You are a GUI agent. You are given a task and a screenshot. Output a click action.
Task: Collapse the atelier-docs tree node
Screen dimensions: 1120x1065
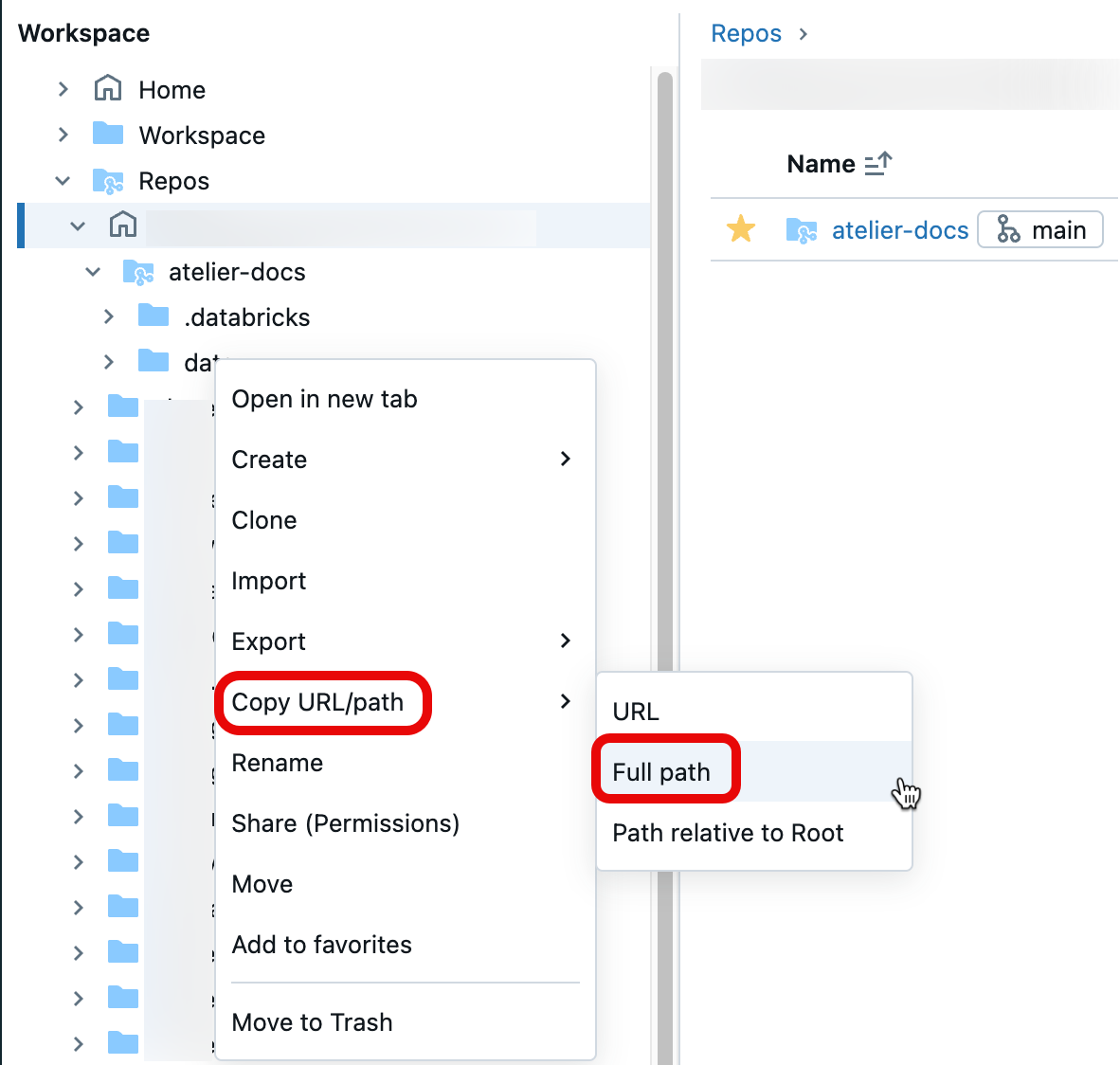tap(93, 272)
